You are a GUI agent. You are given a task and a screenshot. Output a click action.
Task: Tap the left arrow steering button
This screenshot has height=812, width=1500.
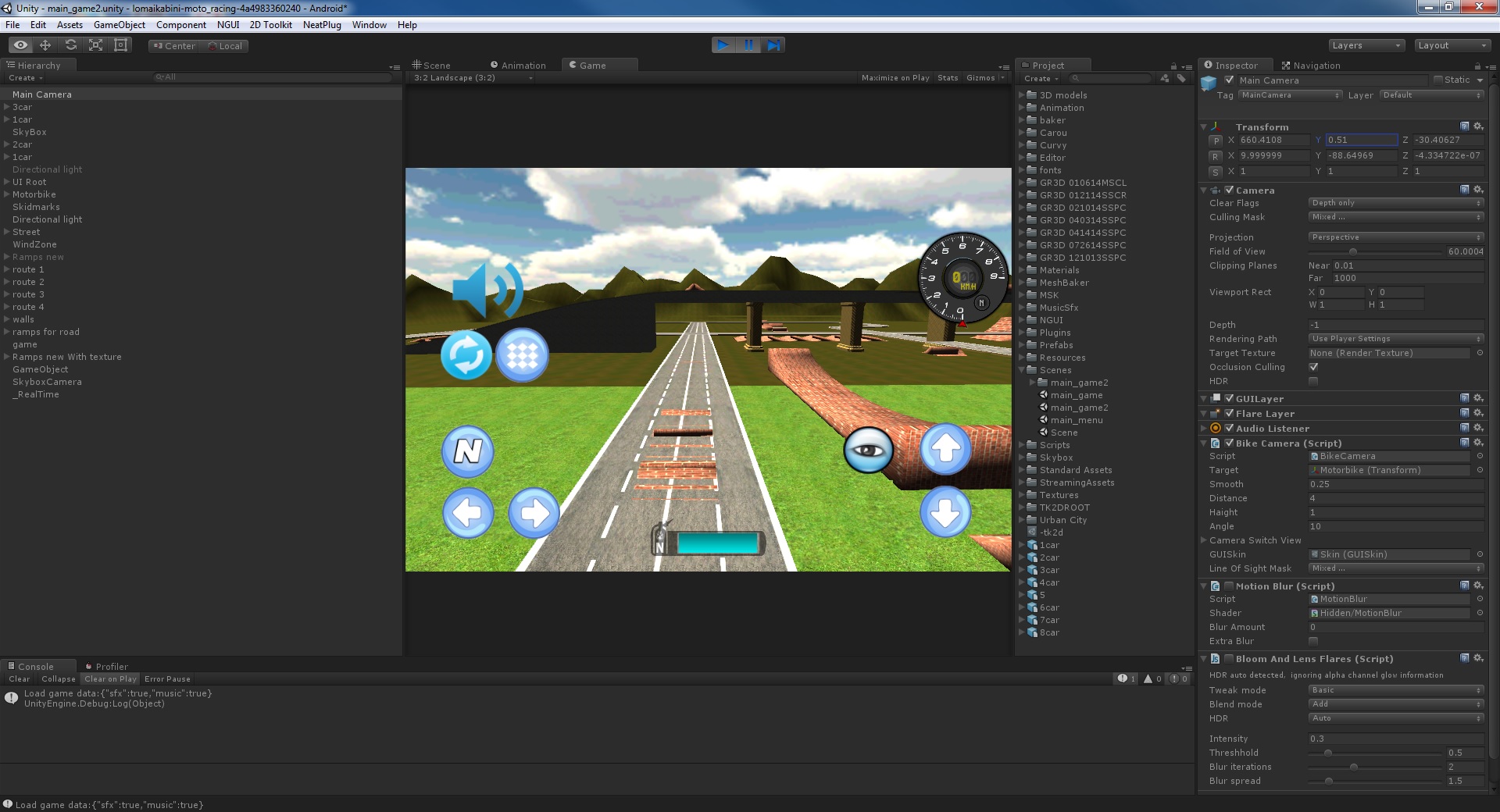point(468,513)
